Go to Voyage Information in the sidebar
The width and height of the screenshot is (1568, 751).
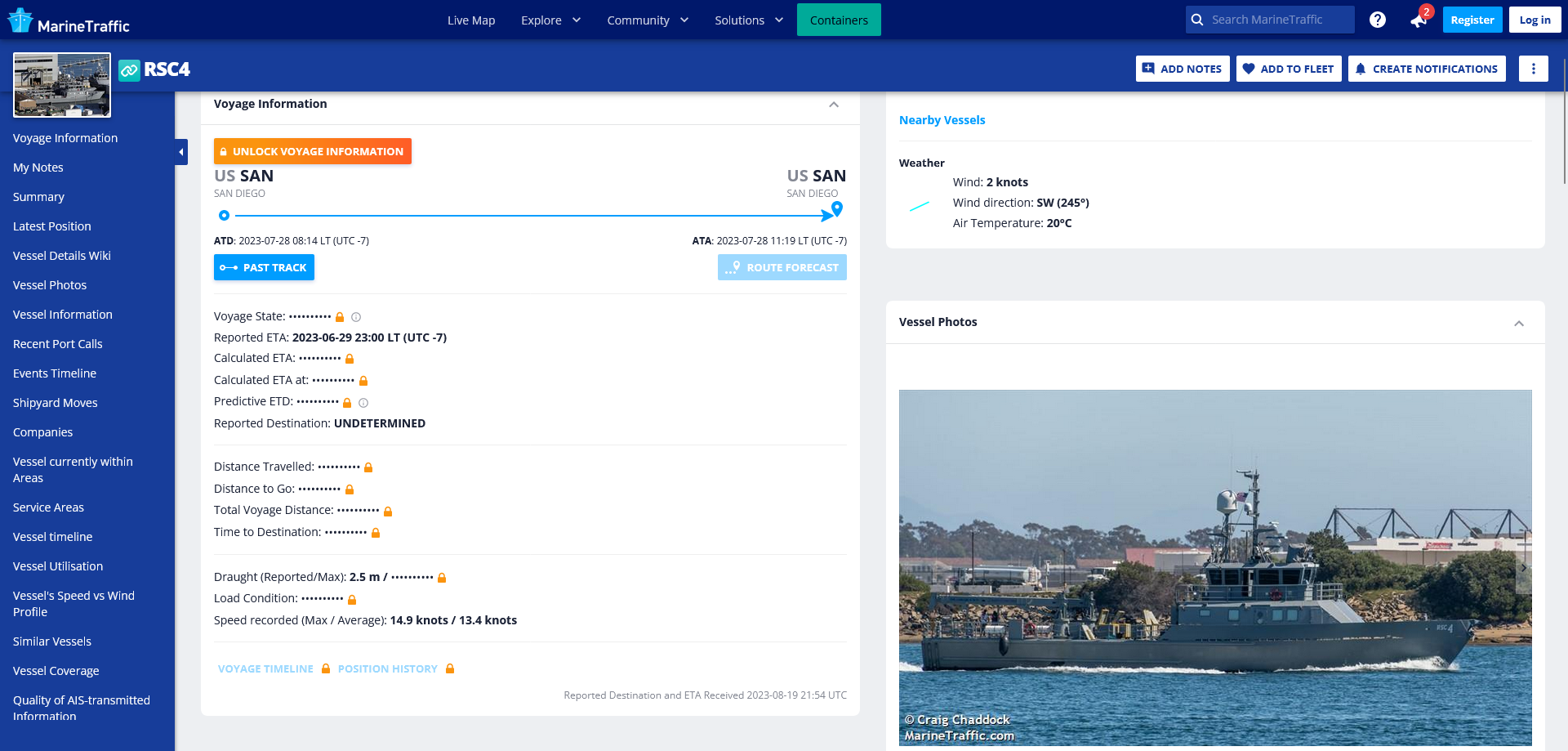65,138
